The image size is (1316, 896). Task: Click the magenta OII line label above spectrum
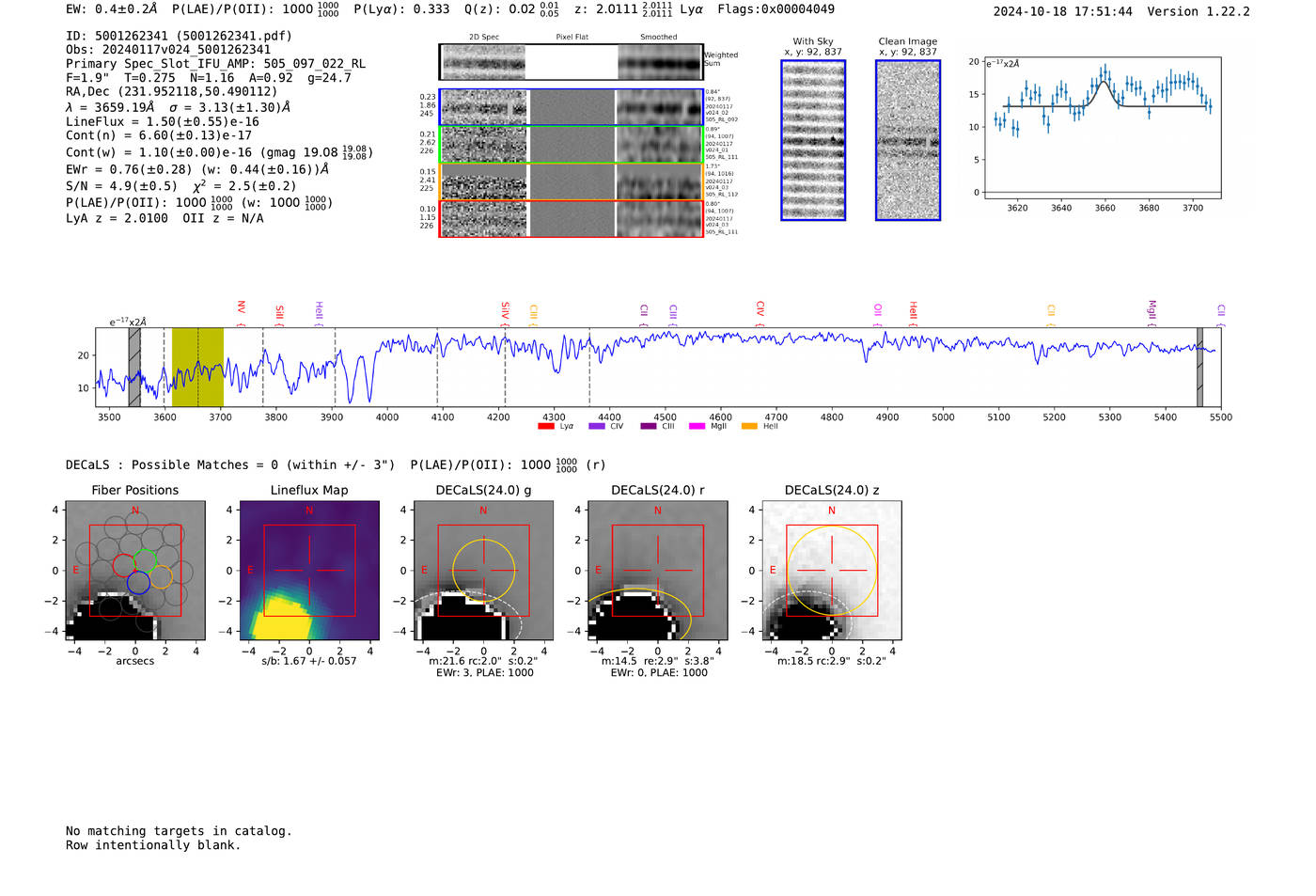pos(878,309)
